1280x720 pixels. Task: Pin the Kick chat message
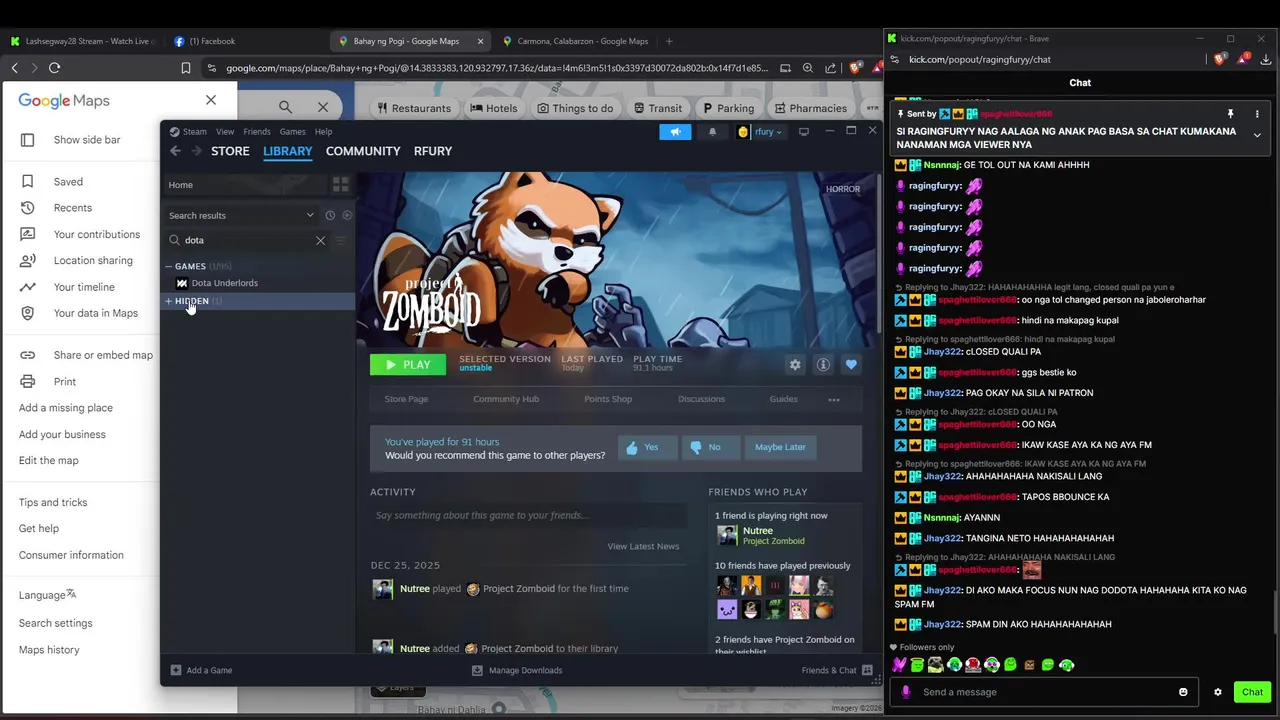point(1230,114)
